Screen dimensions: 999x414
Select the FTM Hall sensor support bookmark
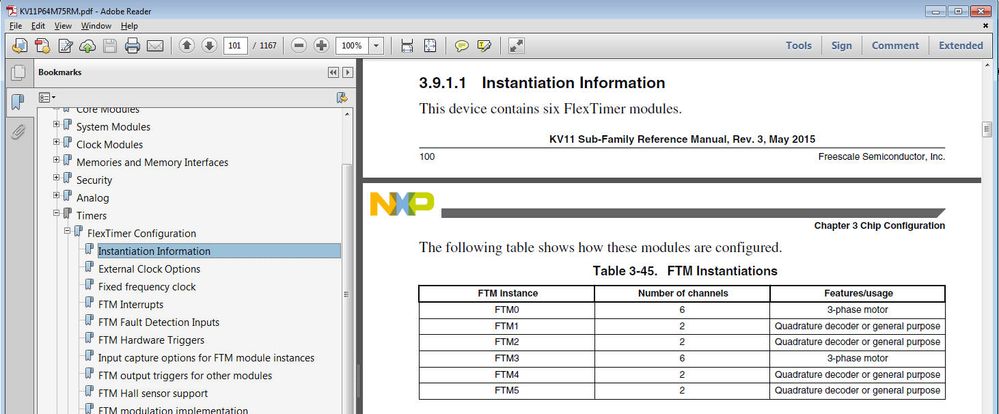153,394
